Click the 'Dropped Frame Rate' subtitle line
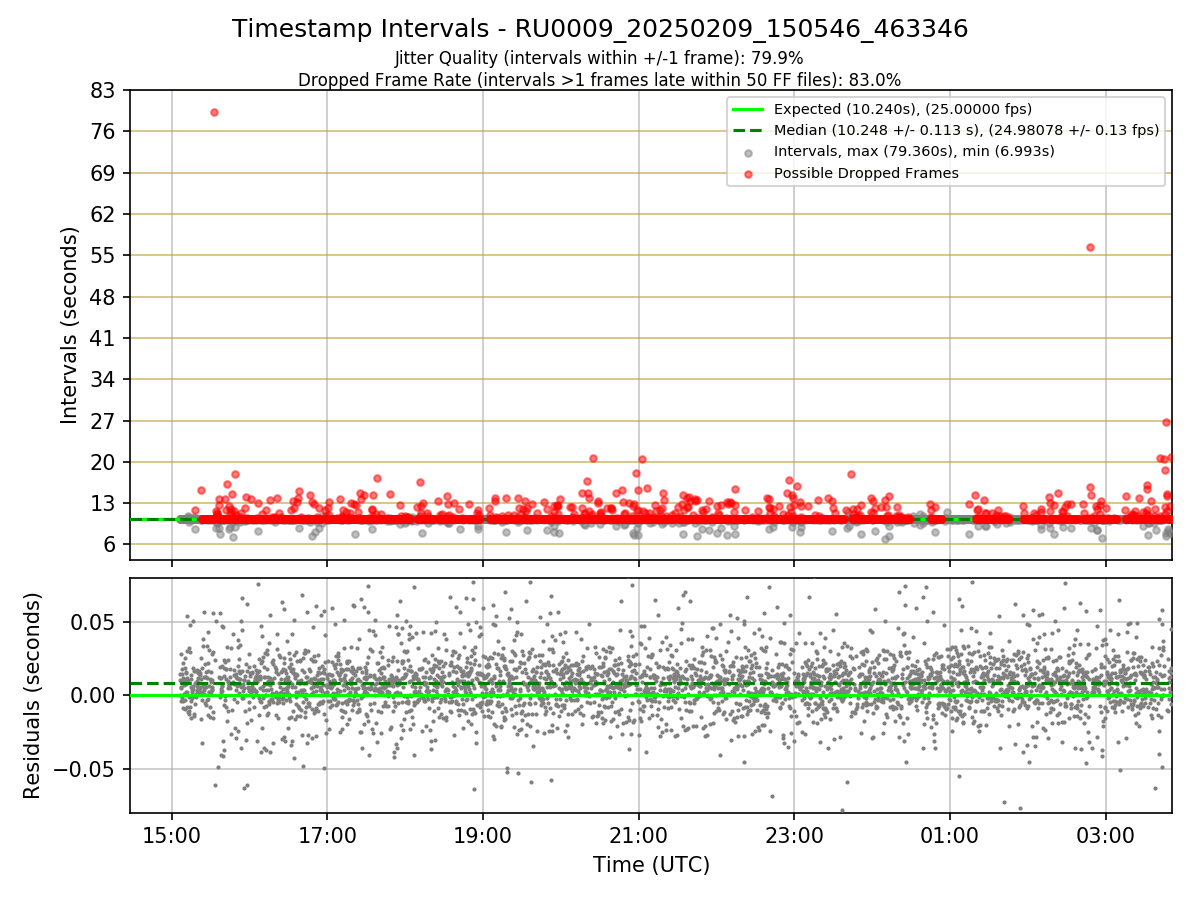Screen dimensions: 1200x900 point(600,80)
